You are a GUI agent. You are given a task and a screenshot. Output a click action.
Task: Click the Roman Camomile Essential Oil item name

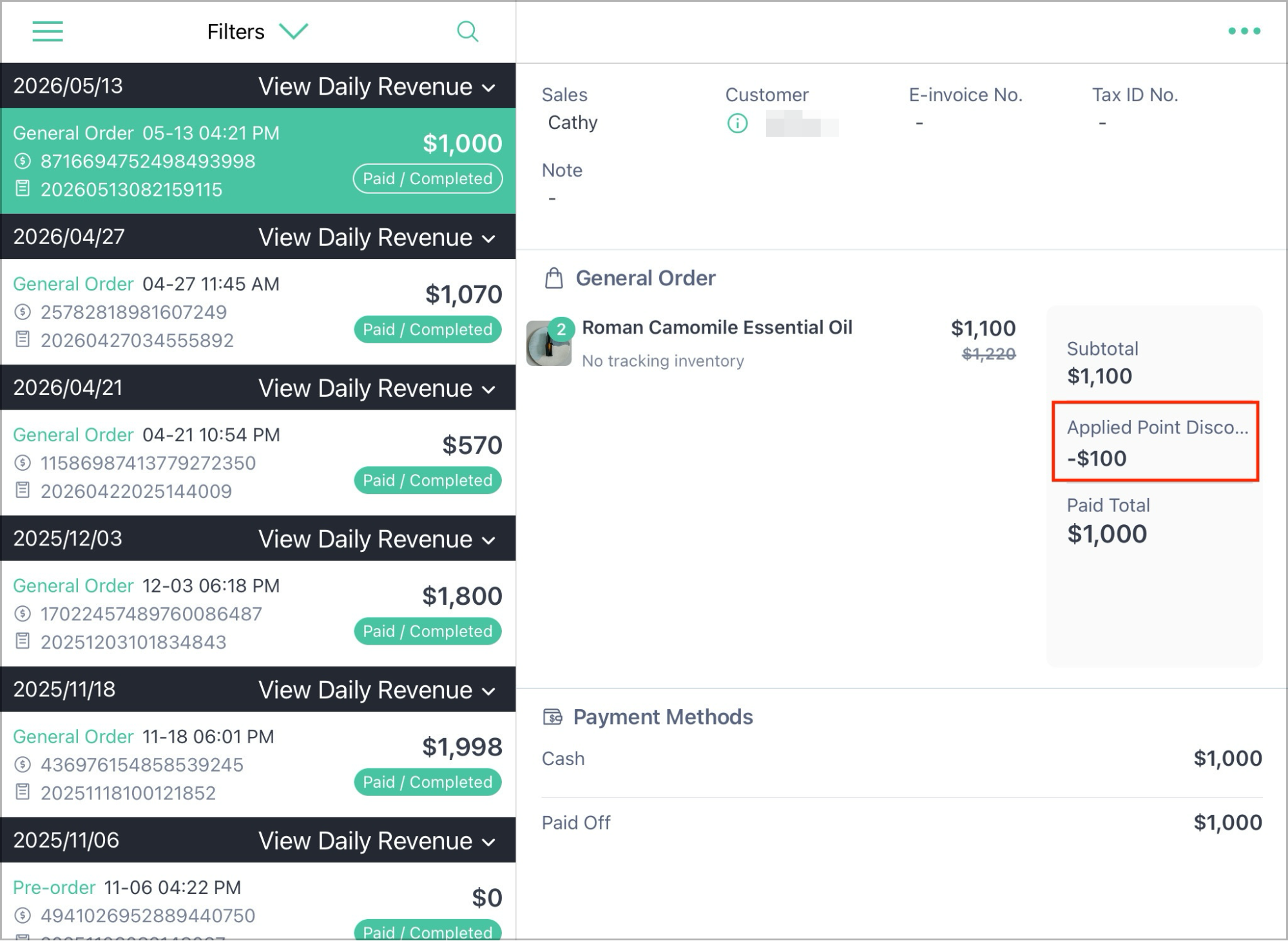716,327
